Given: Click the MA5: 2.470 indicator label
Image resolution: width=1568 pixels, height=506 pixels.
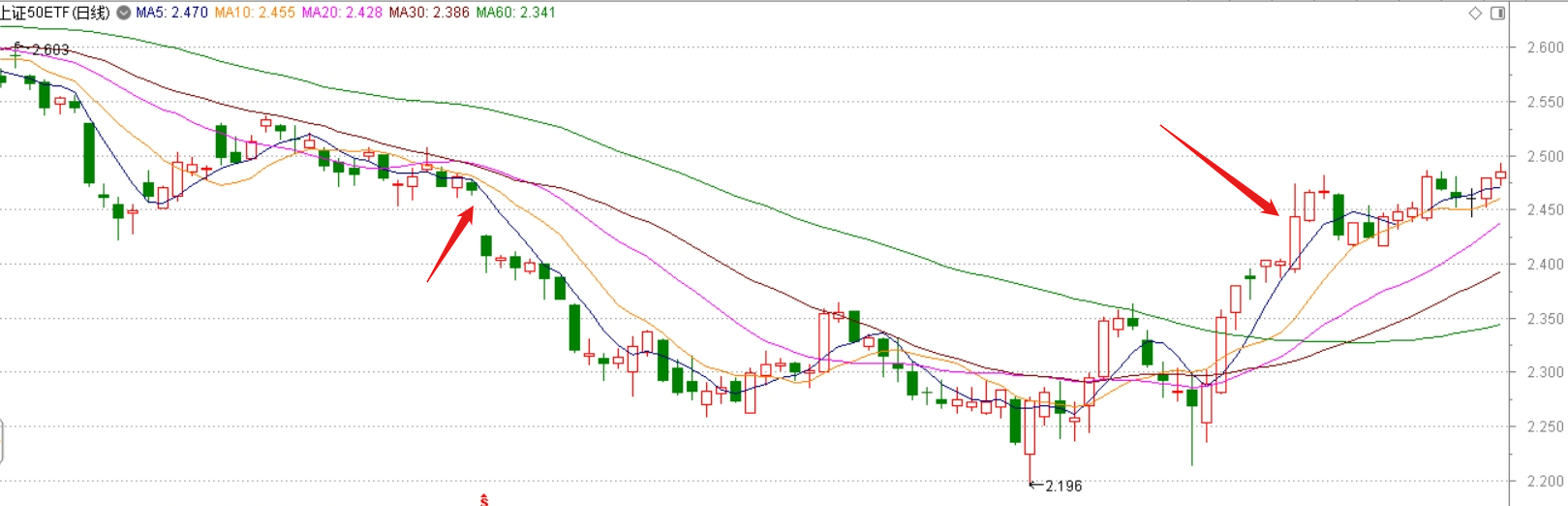Looking at the screenshot, I should point(171,13).
